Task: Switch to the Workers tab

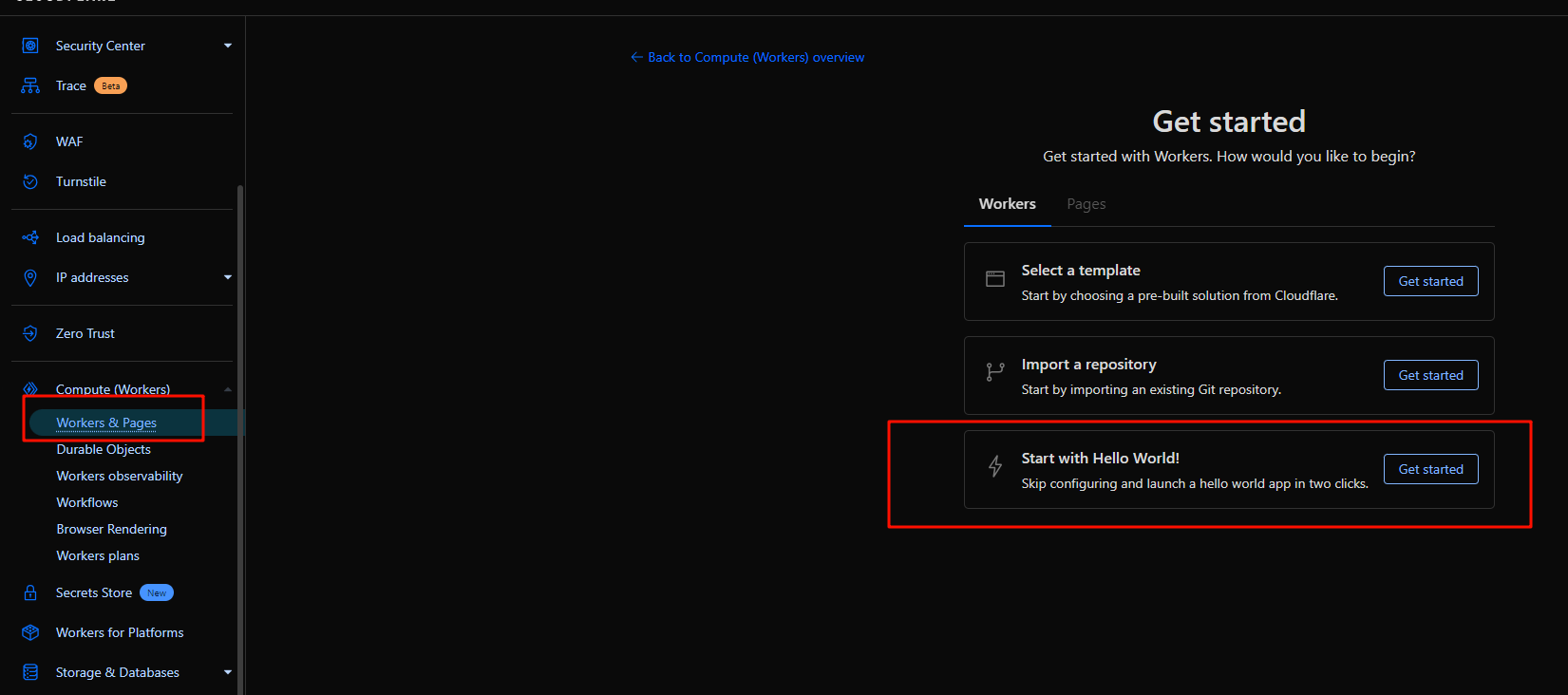Action: 1008,204
